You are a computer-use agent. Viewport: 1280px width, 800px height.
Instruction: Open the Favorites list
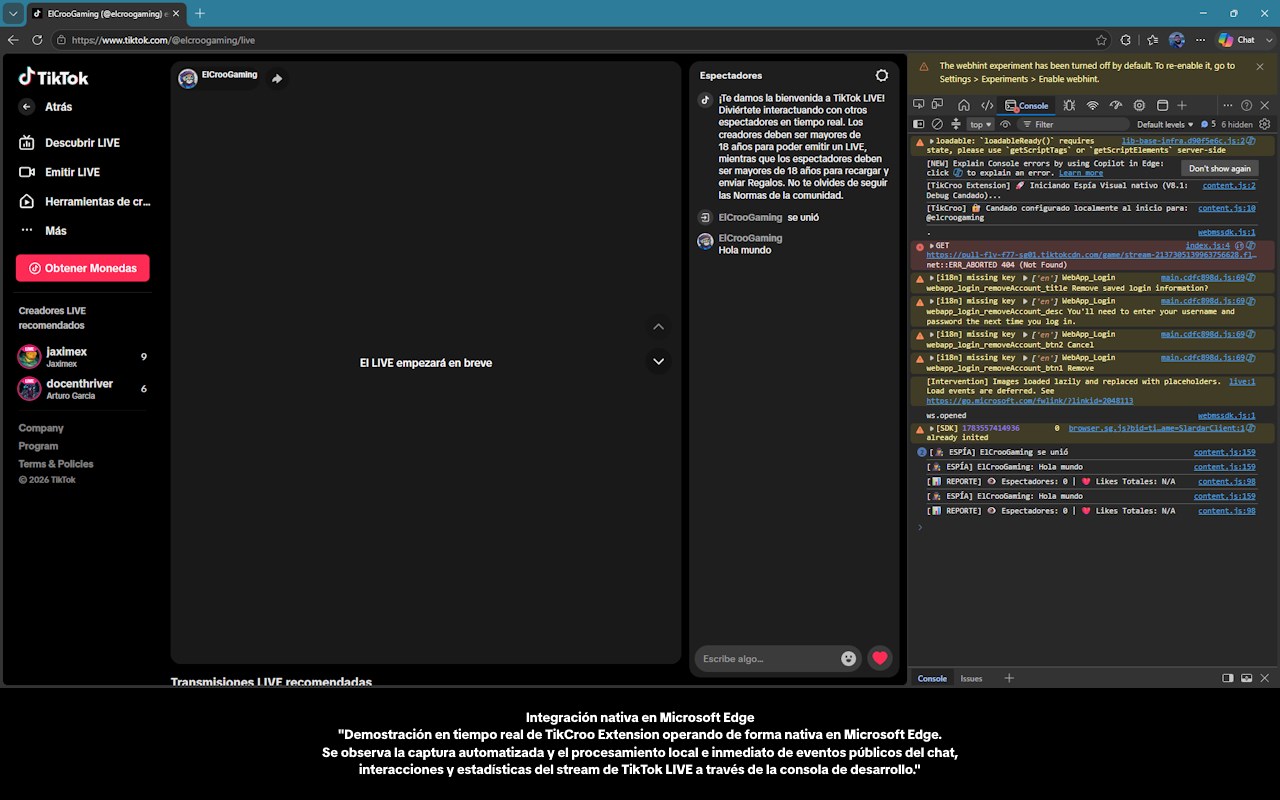click(x=1152, y=40)
